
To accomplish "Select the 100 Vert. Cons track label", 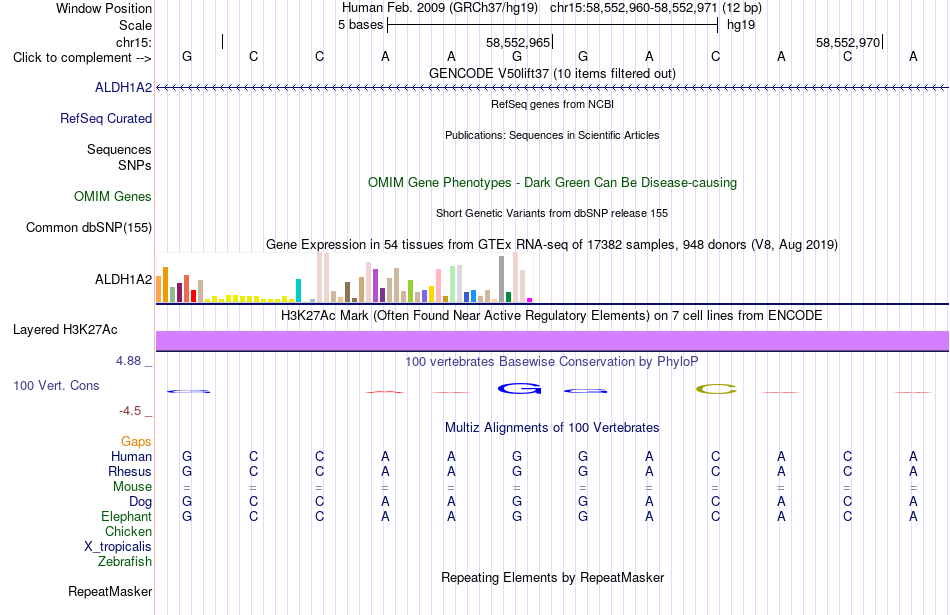I will (56, 385).
